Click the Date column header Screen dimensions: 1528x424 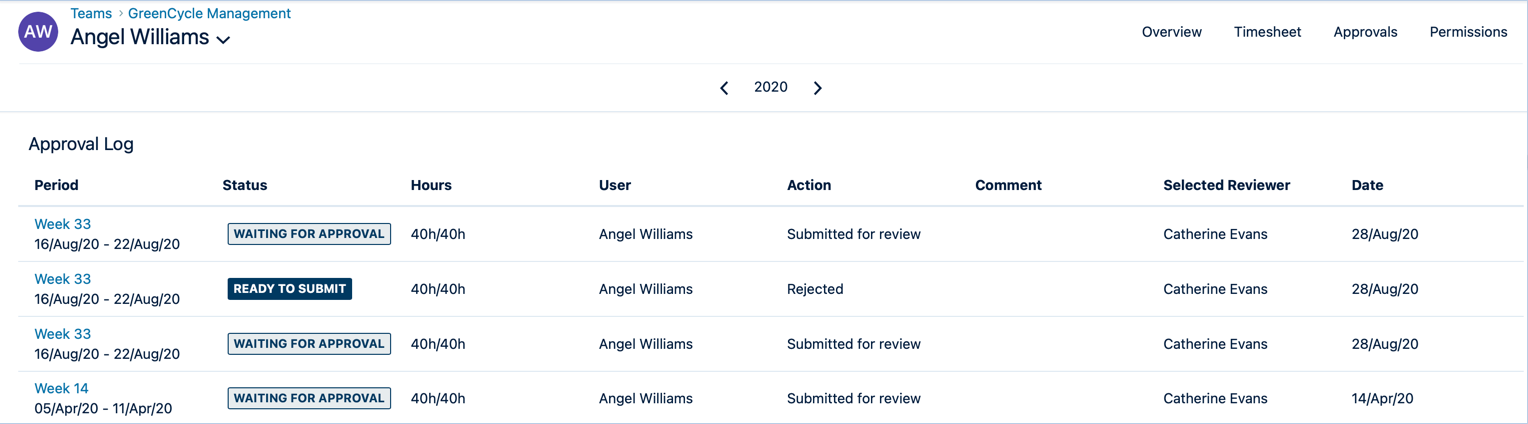pos(1367,185)
